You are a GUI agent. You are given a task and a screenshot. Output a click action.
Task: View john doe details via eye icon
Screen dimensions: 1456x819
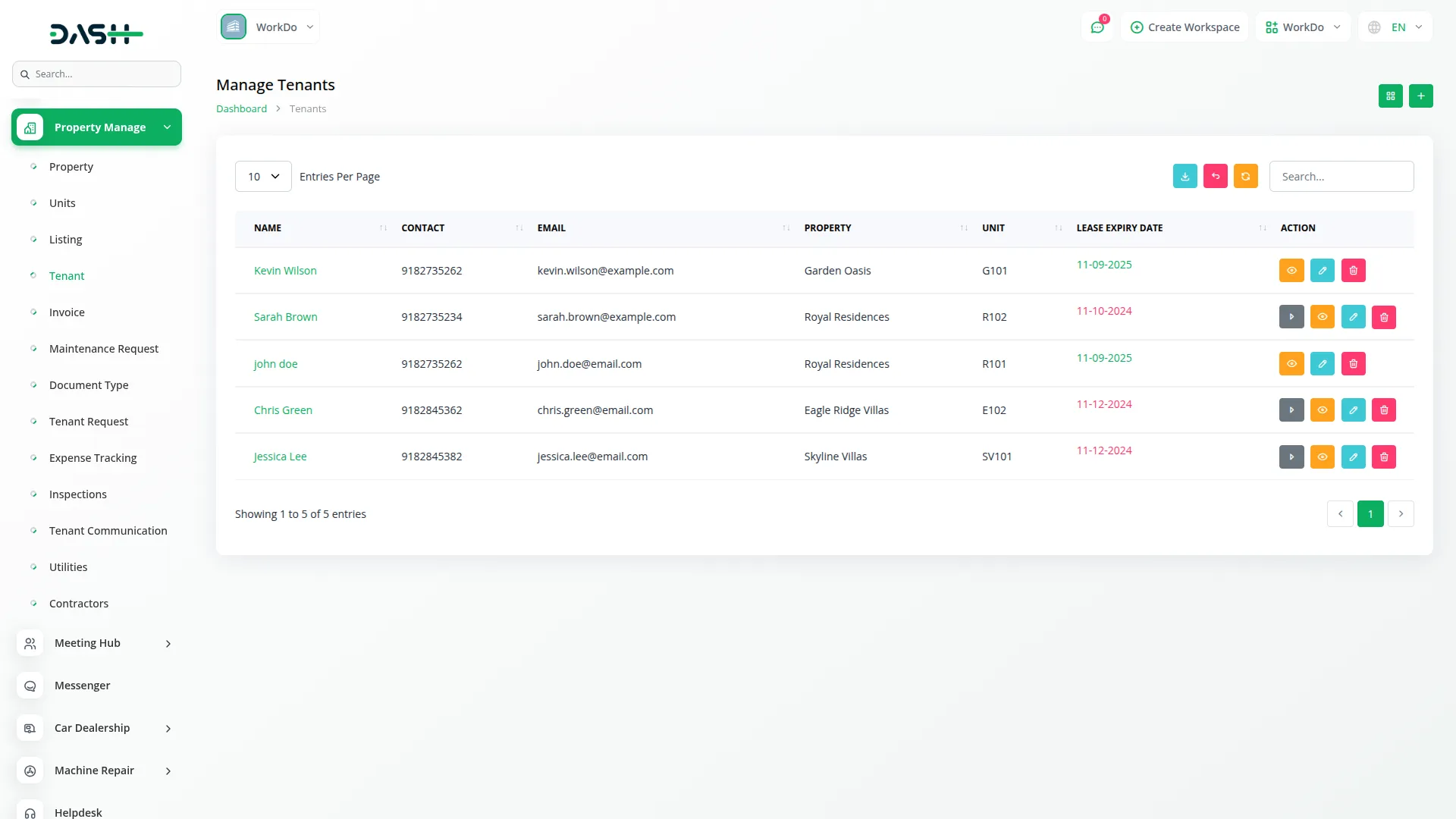point(1291,364)
